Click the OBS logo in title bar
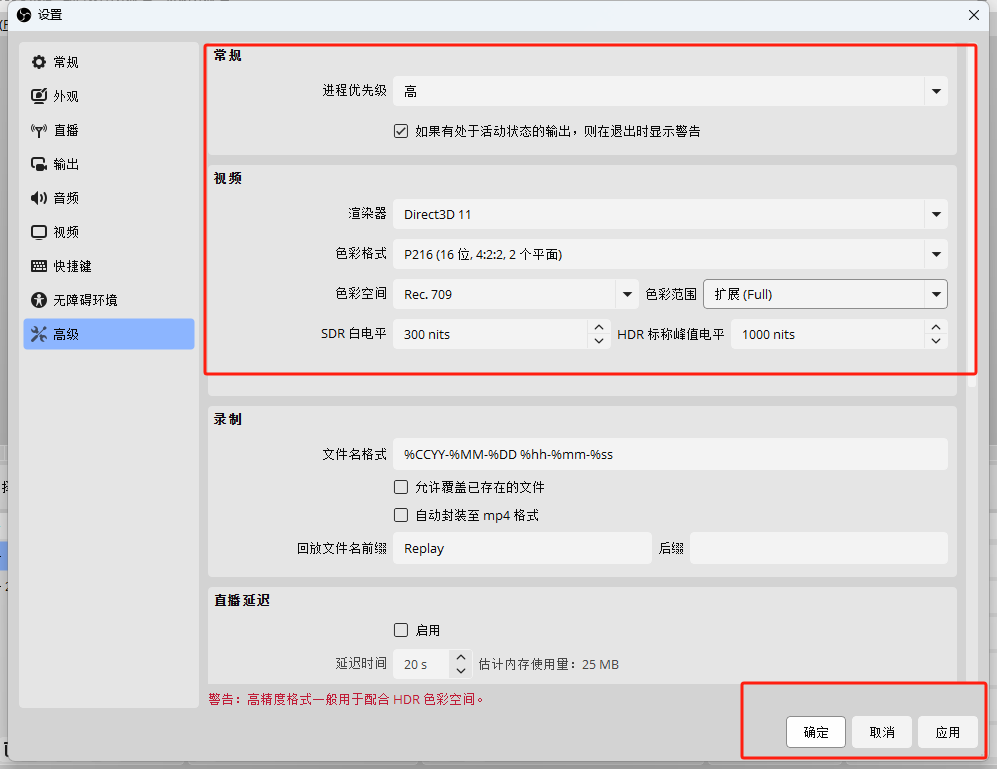Screen dimensions: 997x769 24,15
